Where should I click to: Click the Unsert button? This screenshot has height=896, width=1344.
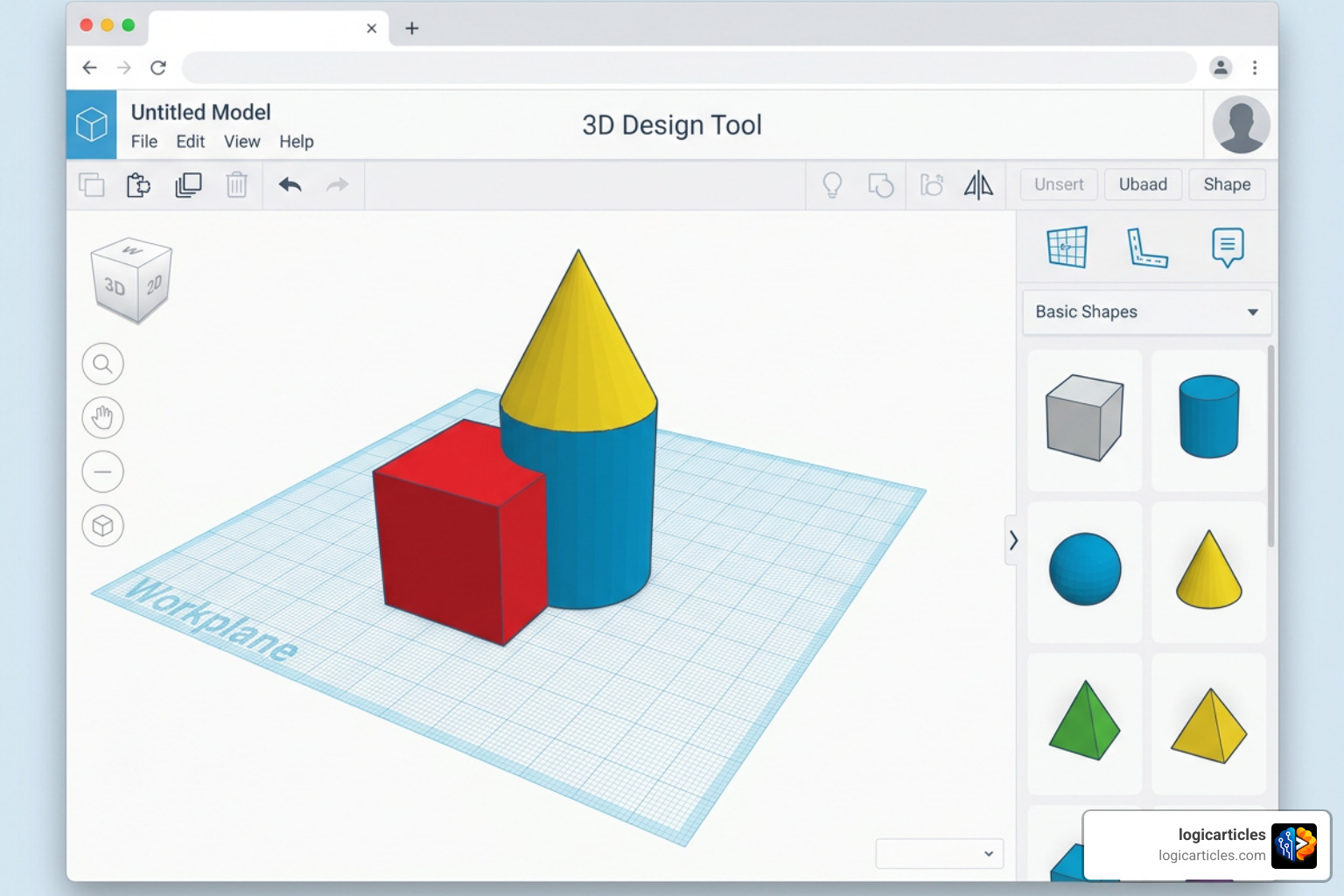pos(1059,185)
